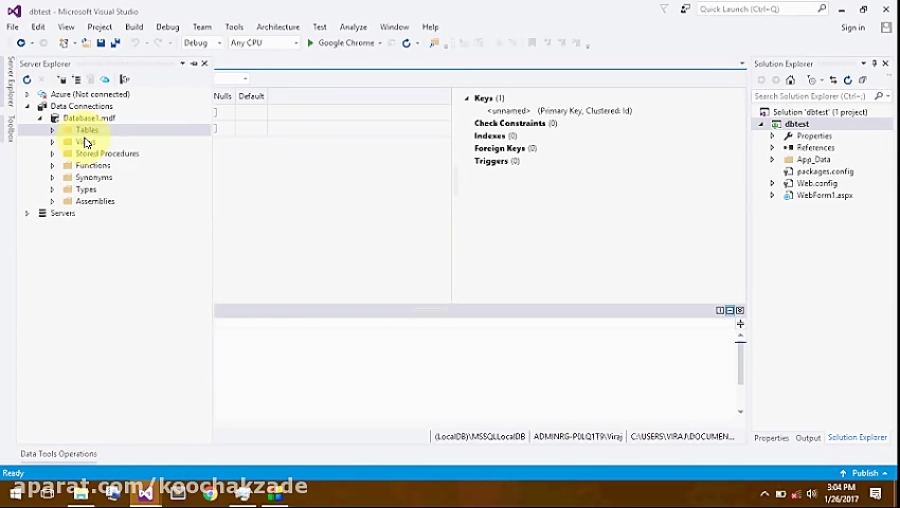Collapse the Keys section in table designer
Image resolution: width=900 pixels, height=508 pixels.
pos(466,99)
